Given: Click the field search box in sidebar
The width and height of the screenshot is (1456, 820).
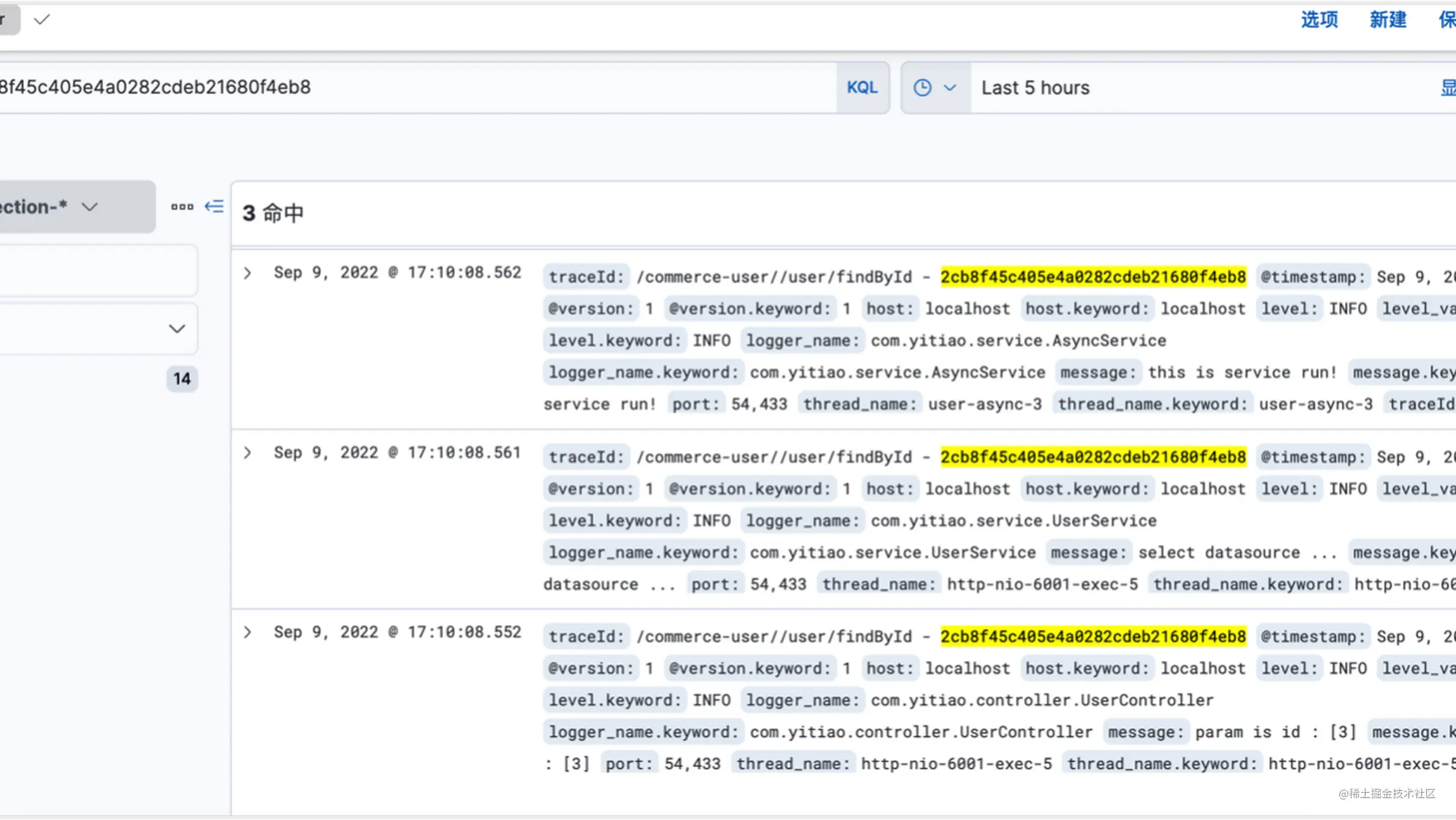Looking at the screenshot, I should [97, 271].
